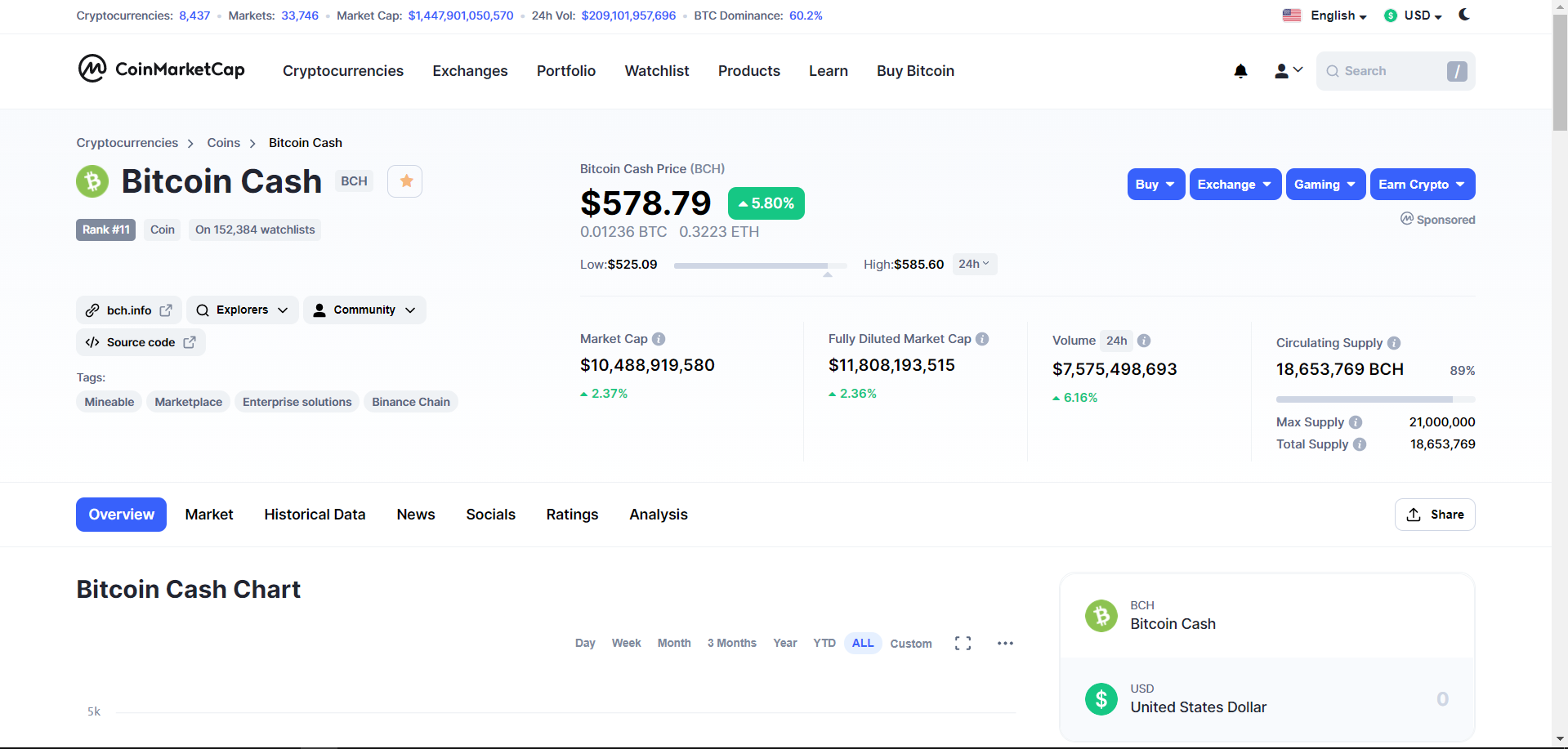
Task: Switch to the Socials tab
Action: 490,515
